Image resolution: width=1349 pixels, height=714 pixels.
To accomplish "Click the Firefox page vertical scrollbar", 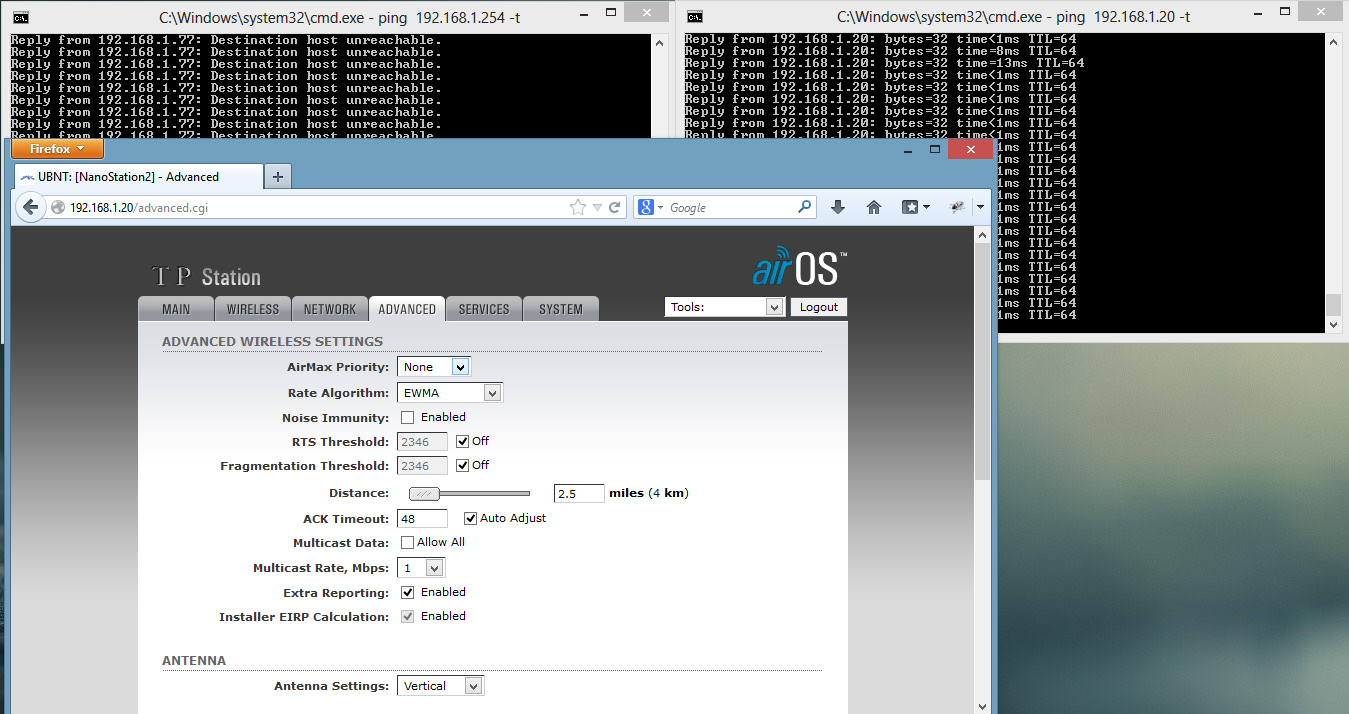I will [982, 362].
